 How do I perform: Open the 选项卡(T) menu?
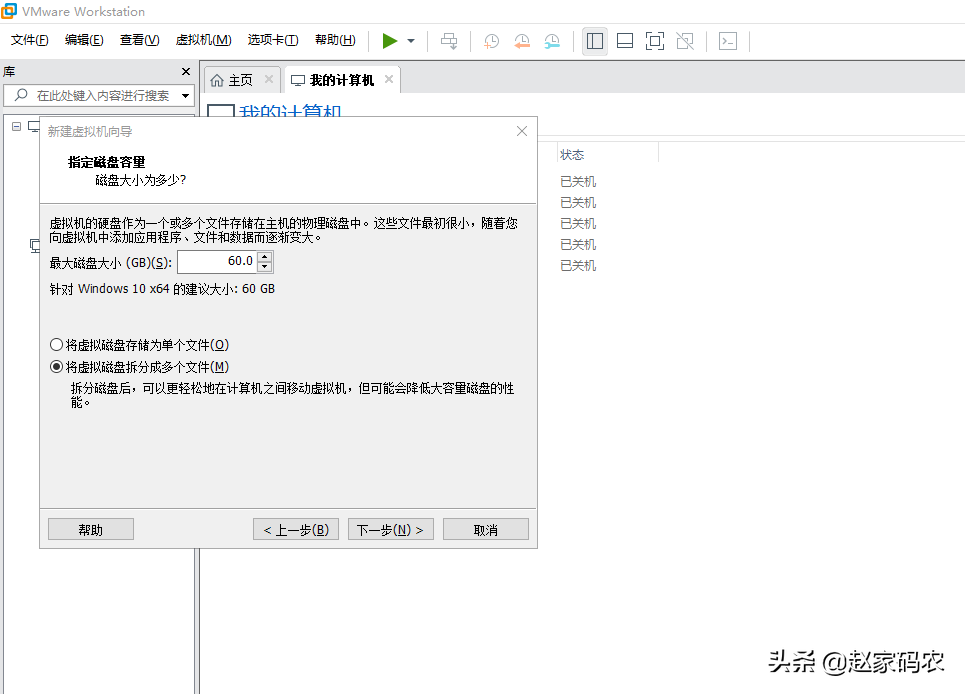click(x=273, y=40)
